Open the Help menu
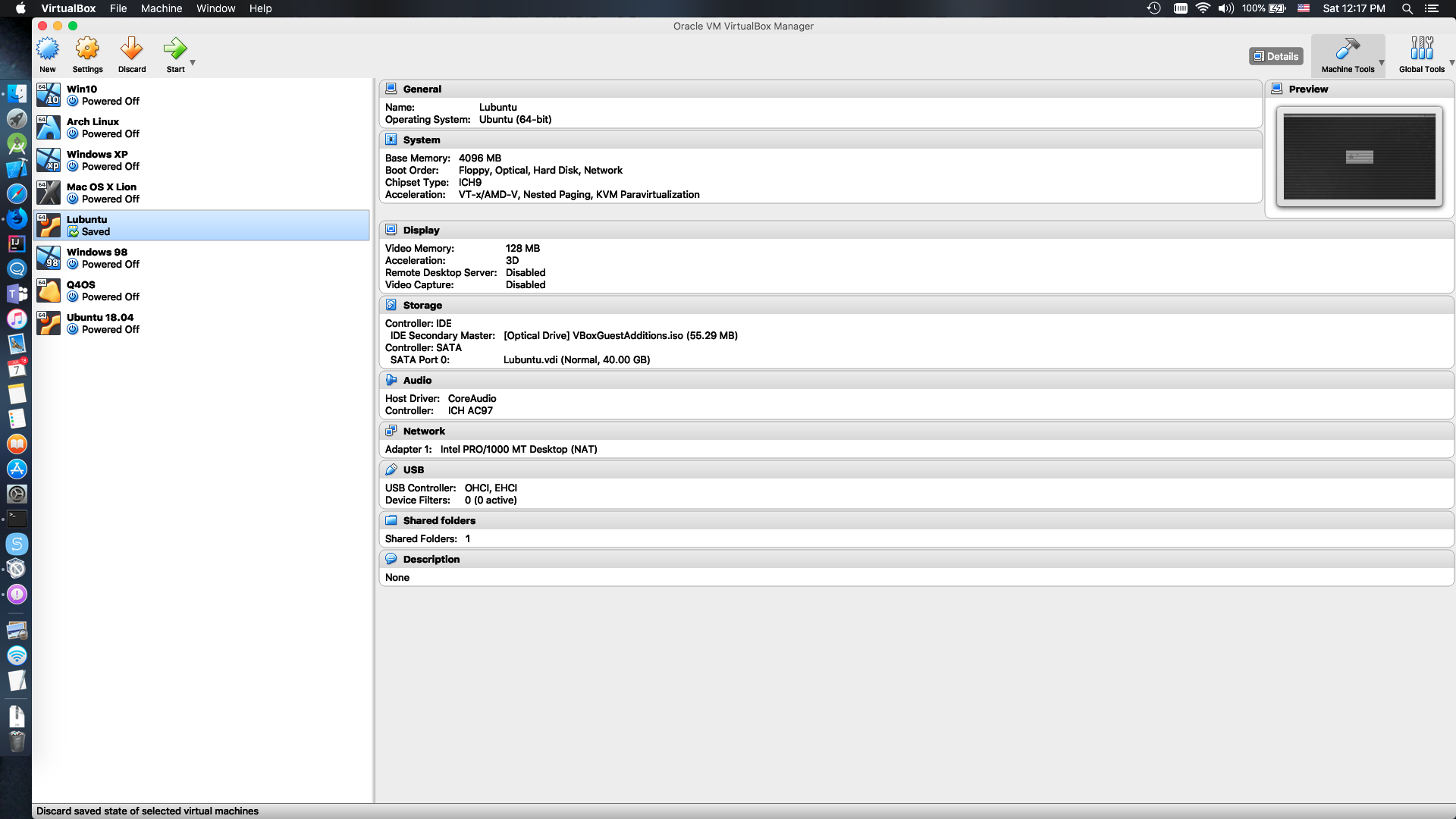The width and height of the screenshot is (1456, 819). (x=261, y=8)
